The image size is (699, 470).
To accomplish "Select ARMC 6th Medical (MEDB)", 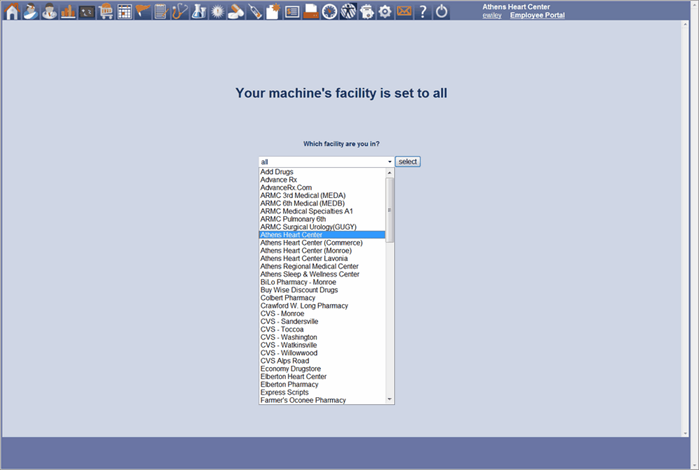I will 322,203.
